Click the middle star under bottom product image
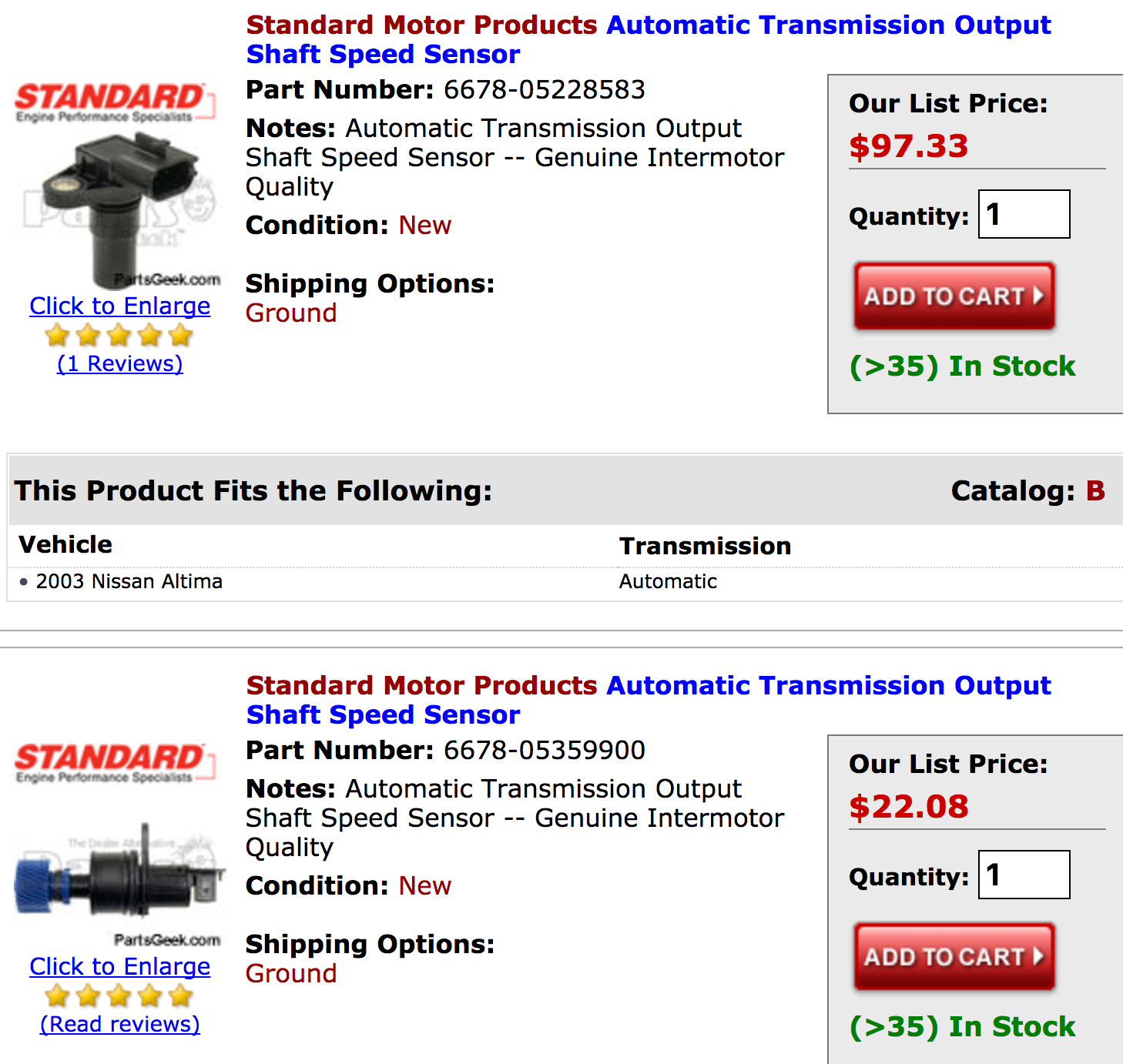The image size is (1123, 1064). (117, 996)
